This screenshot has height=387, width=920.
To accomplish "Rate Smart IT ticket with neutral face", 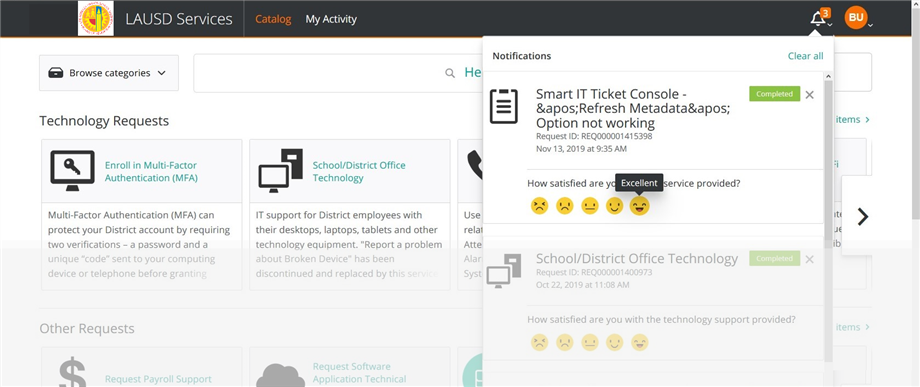I will (x=590, y=206).
